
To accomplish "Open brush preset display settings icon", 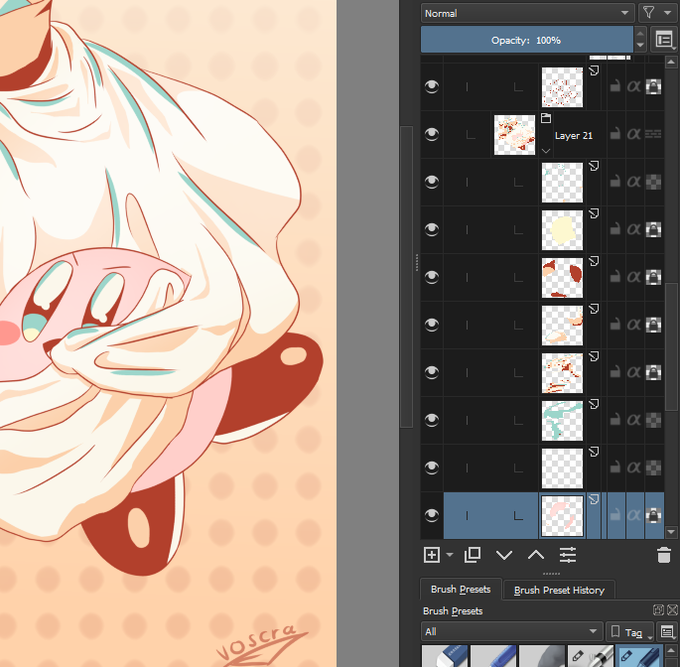I will 668,632.
